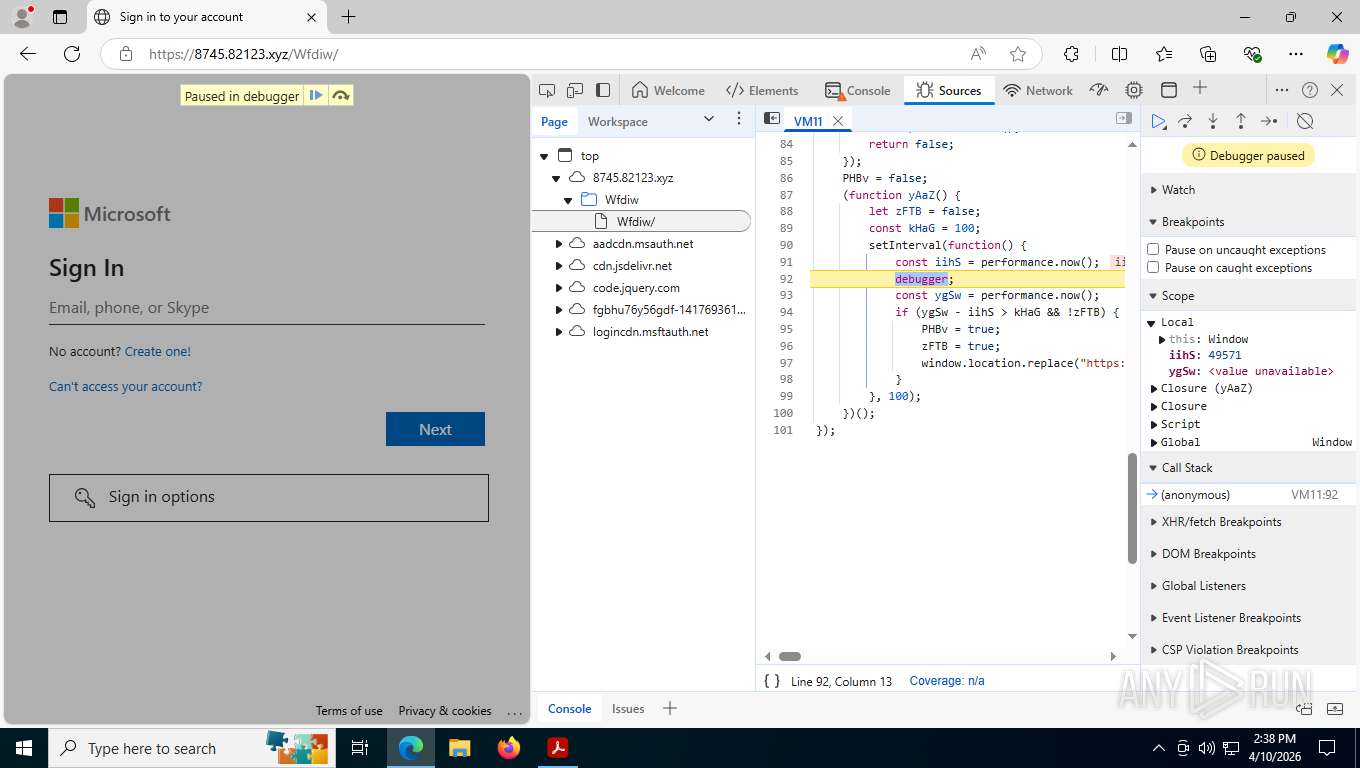Enable Pause on caught exceptions

(x=1153, y=268)
